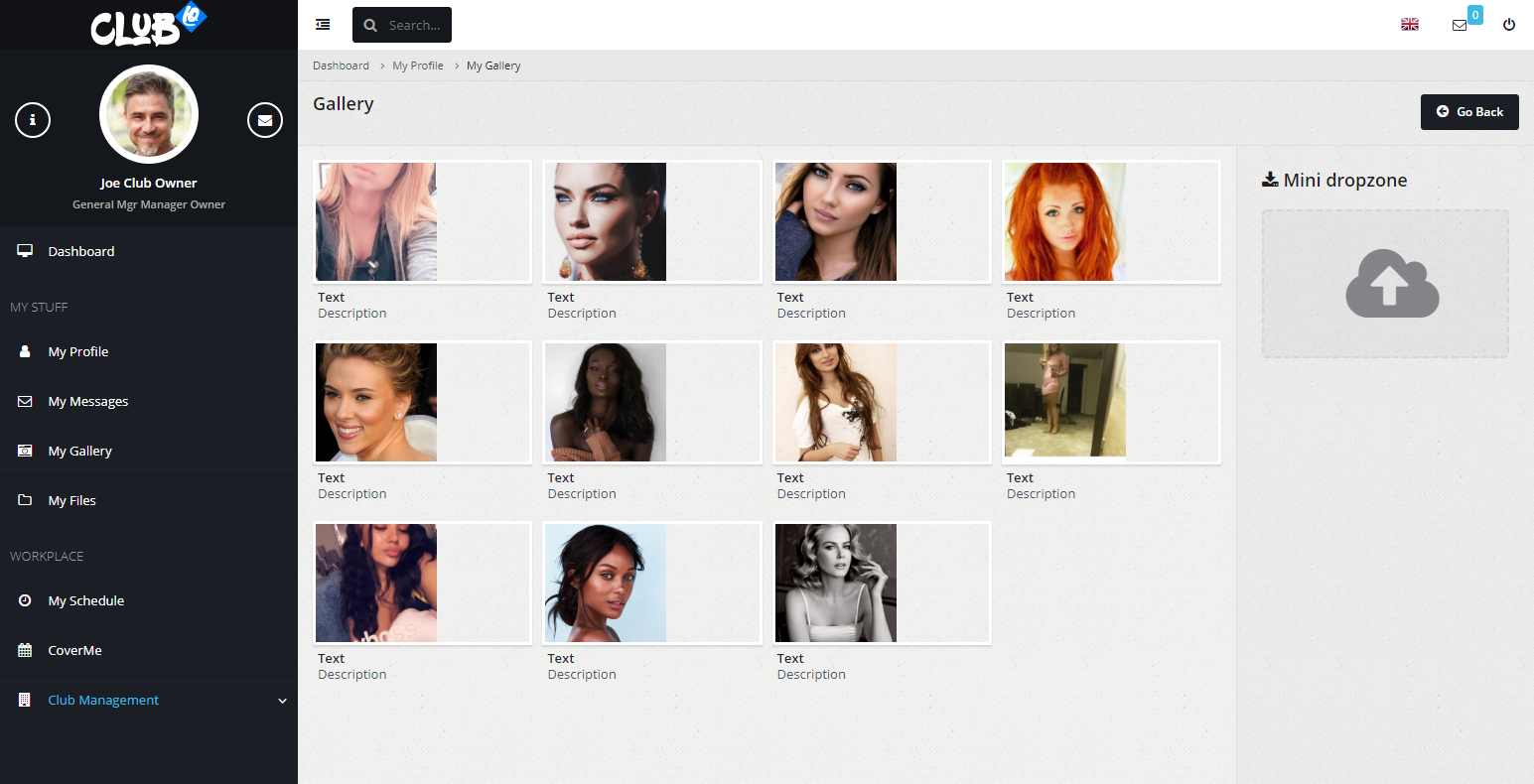Open mirror selfie pink dress photo
The width and height of the screenshot is (1534, 784).
tap(1065, 400)
